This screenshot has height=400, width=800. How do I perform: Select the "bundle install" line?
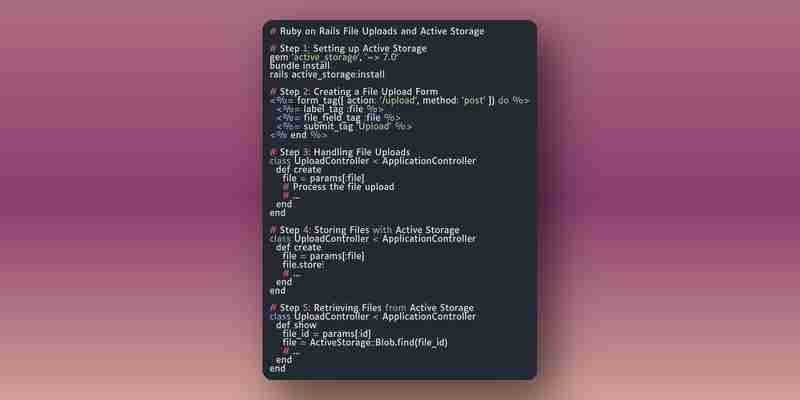click(299, 66)
